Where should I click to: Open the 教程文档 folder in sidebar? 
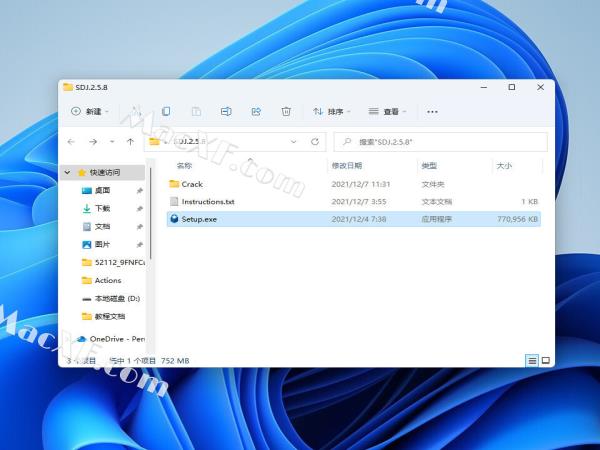[x=104, y=316]
